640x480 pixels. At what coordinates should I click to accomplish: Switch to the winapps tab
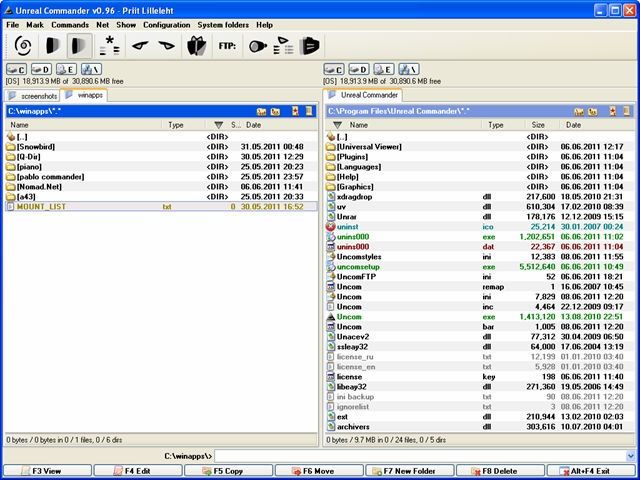(x=84, y=95)
